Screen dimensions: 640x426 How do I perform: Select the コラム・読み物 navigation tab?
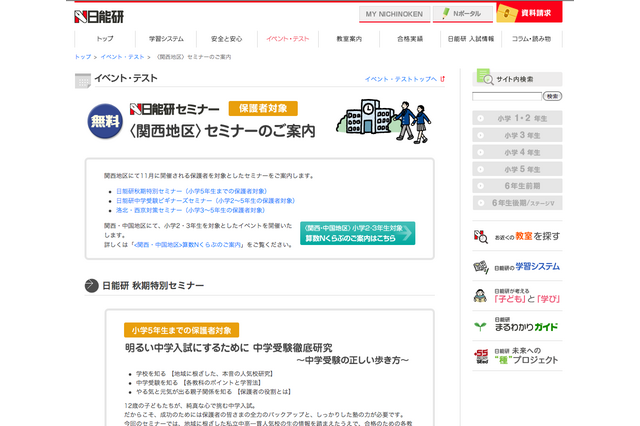pyautogui.click(x=531, y=39)
